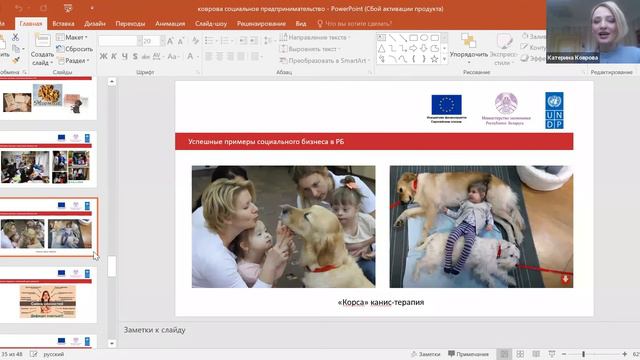
Task: Click Заметки button in status bar
Action: coord(425,354)
